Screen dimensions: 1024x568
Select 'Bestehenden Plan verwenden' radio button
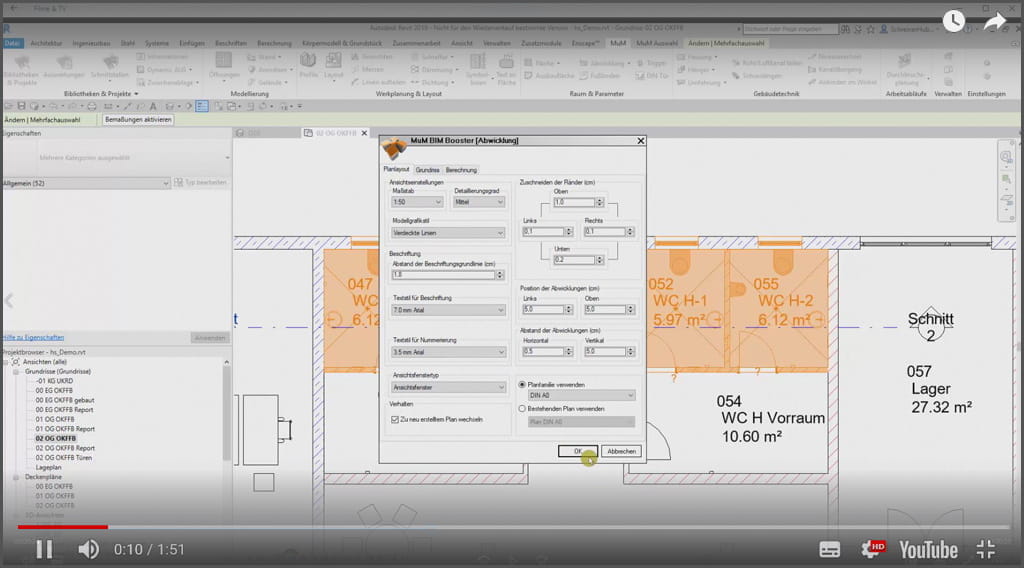(522, 408)
